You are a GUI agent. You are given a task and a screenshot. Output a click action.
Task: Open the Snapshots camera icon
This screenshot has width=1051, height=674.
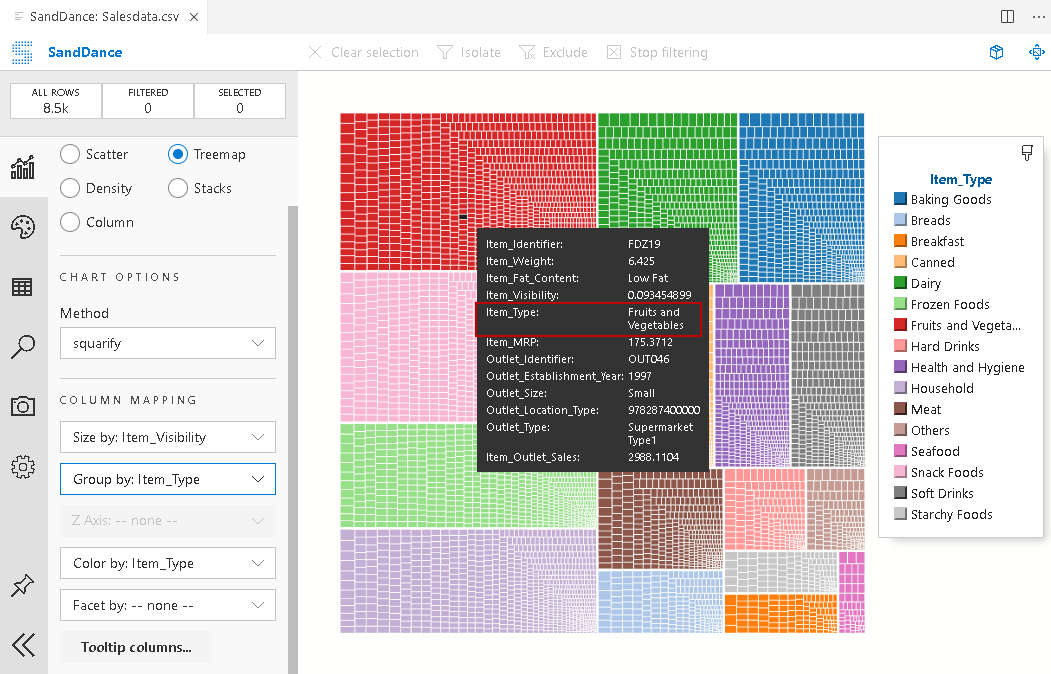pos(22,406)
